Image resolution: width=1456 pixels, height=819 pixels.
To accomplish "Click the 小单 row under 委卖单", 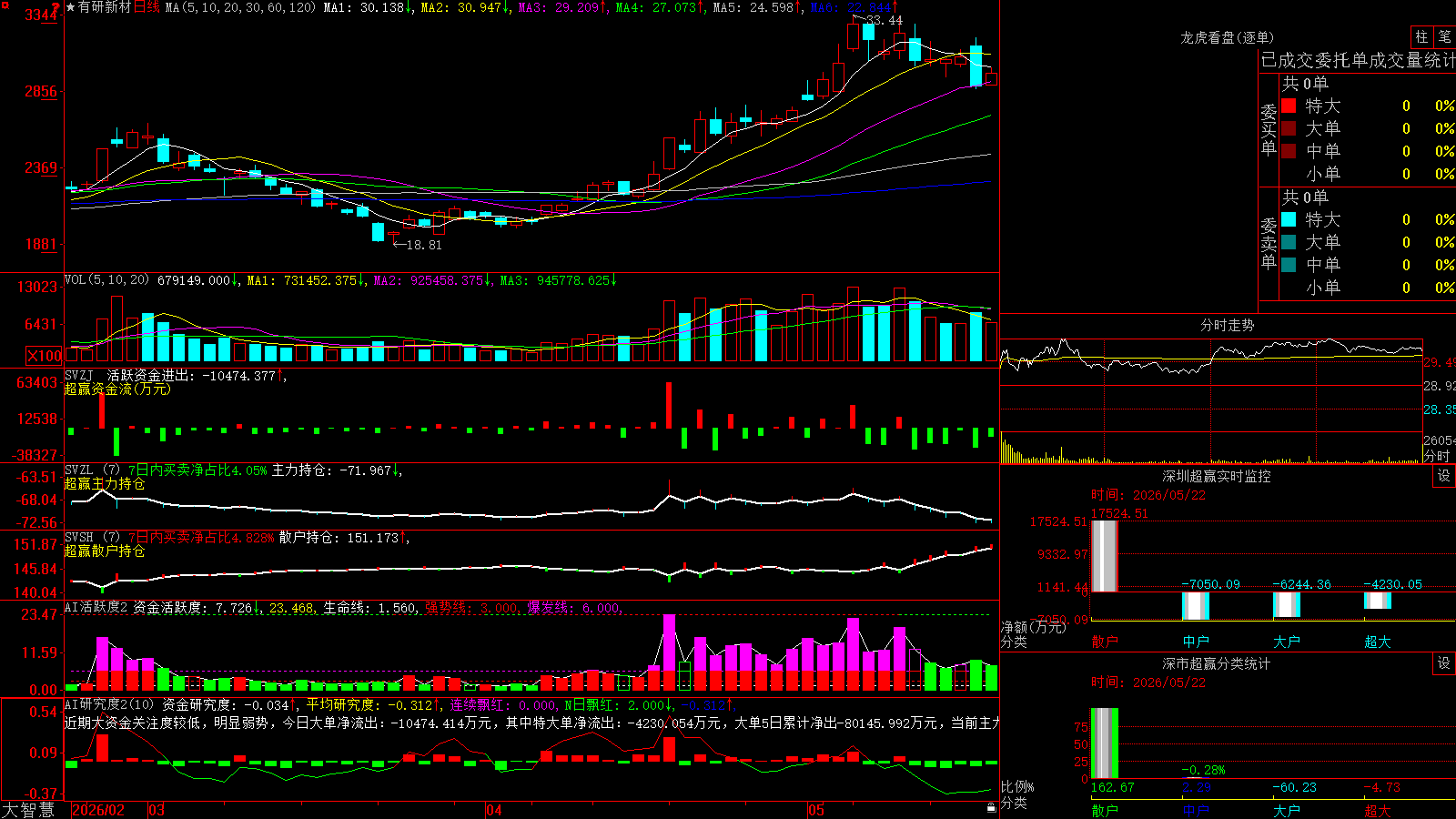I will (1368, 288).
